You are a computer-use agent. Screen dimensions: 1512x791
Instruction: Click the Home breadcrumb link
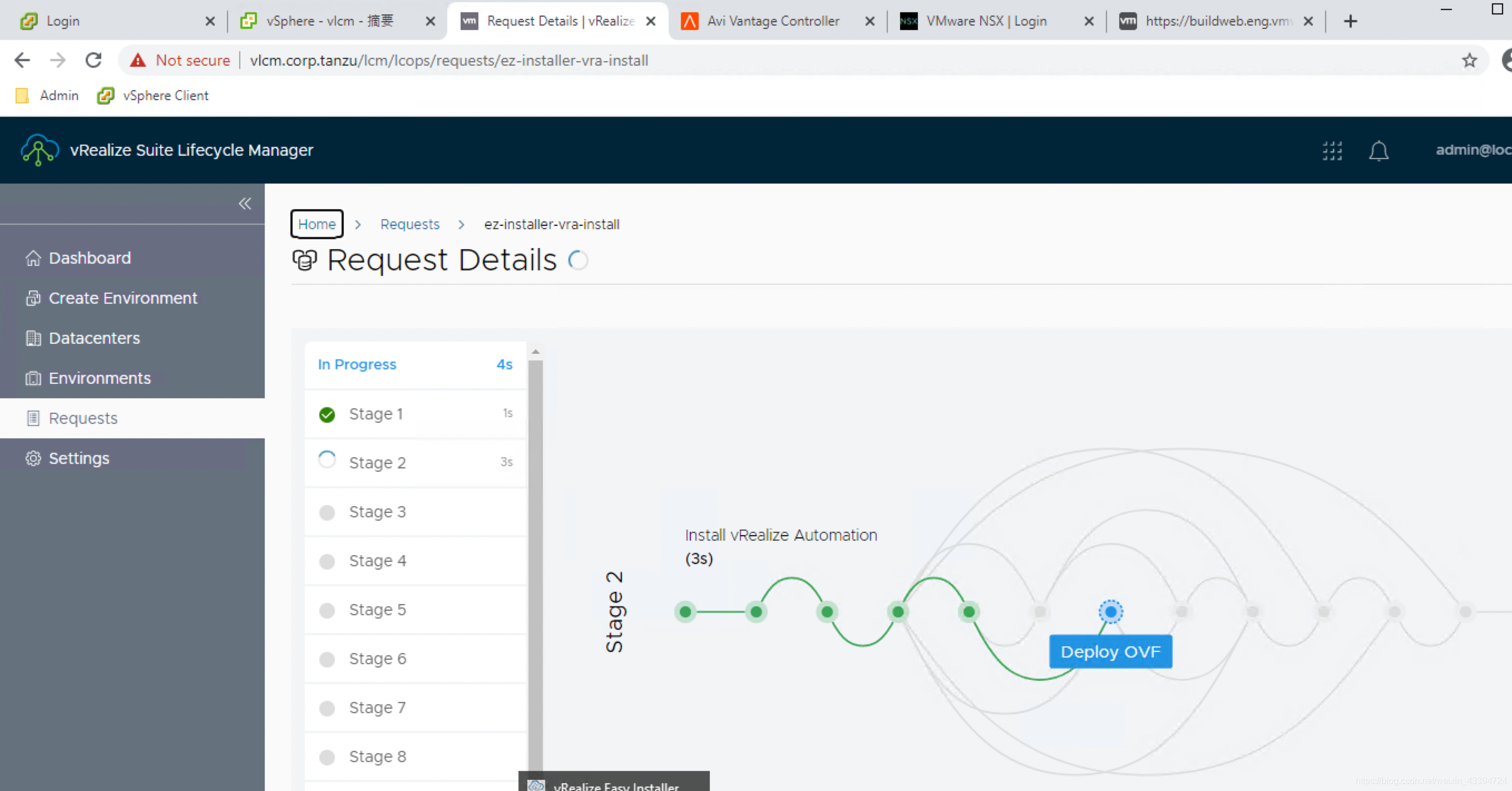coord(317,224)
